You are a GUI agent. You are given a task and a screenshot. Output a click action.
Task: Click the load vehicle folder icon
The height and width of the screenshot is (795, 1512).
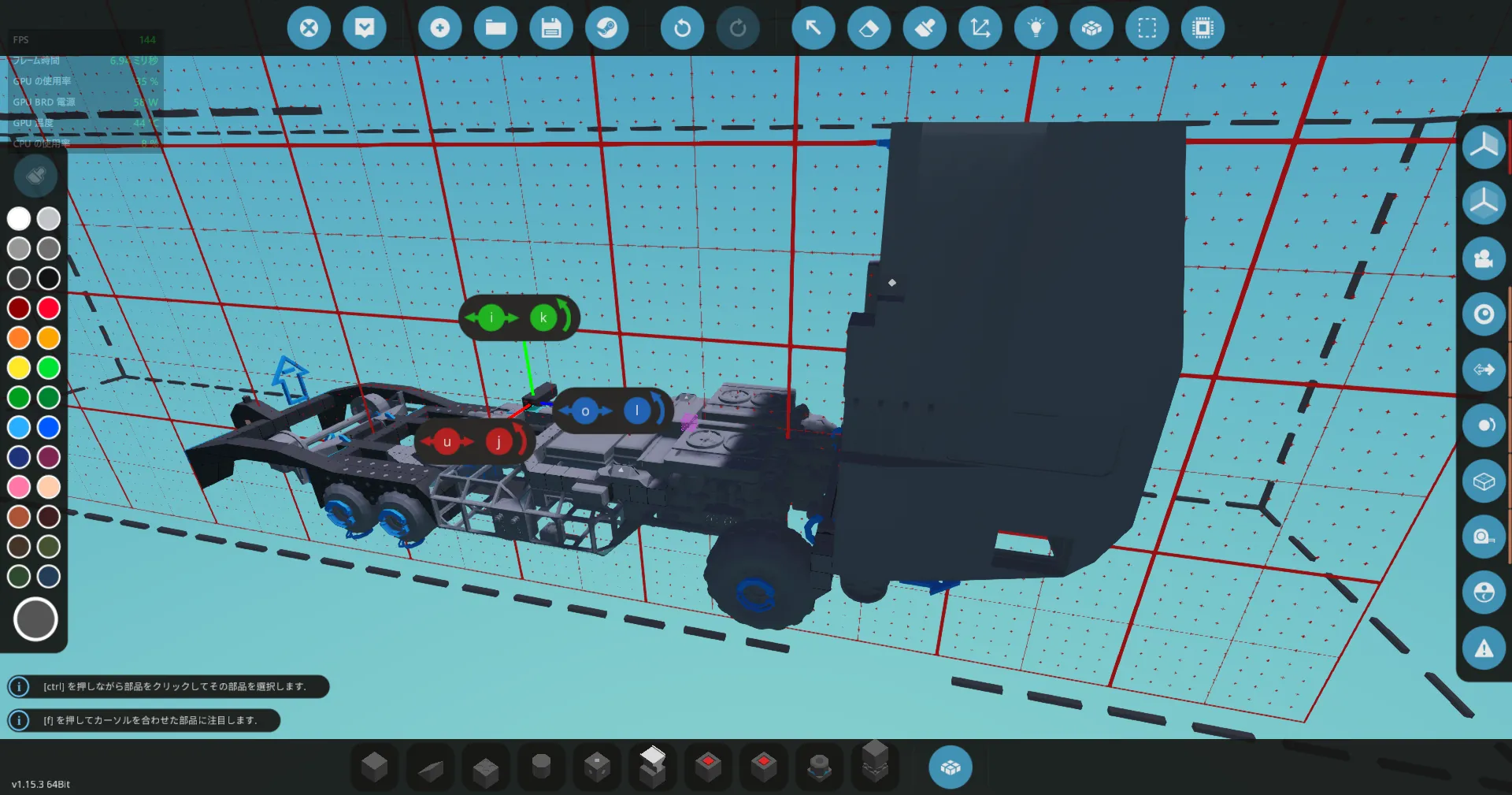495,28
